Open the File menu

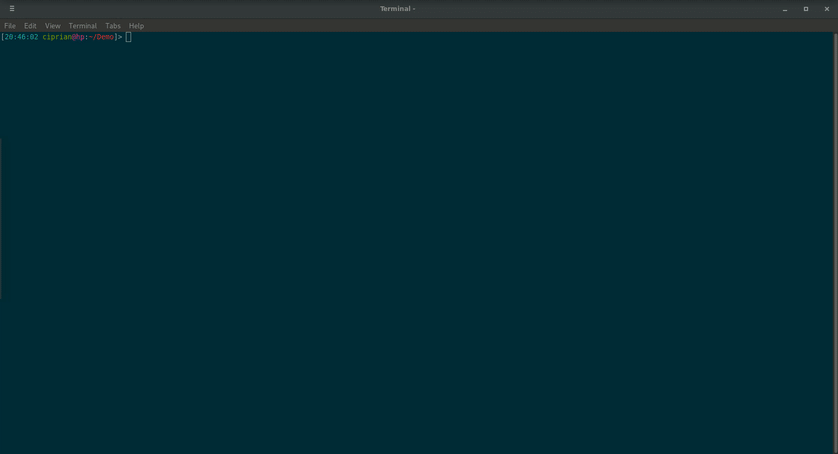click(10, 26)
